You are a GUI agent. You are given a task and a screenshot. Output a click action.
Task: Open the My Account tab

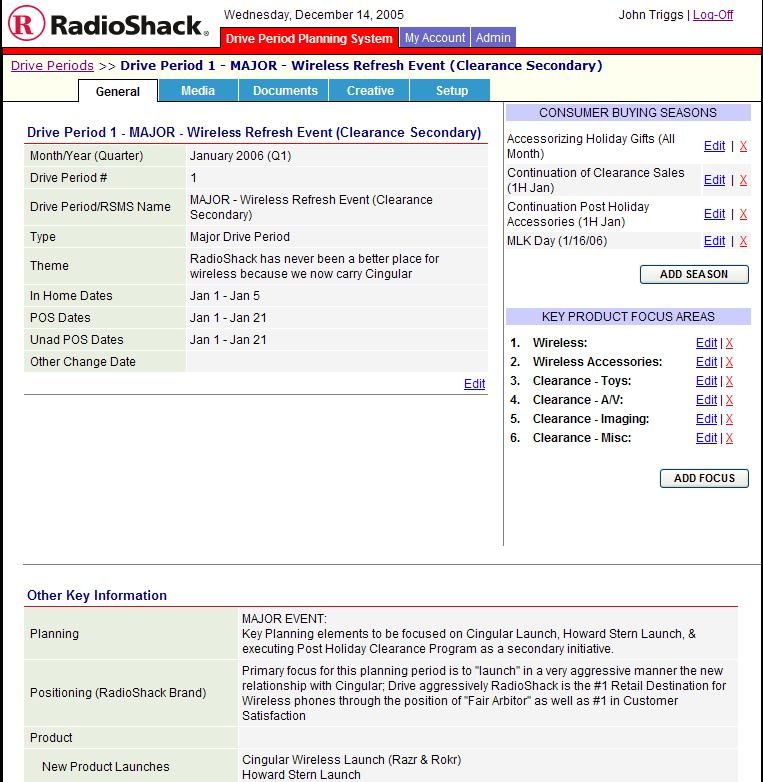click(x=435, y=37)
